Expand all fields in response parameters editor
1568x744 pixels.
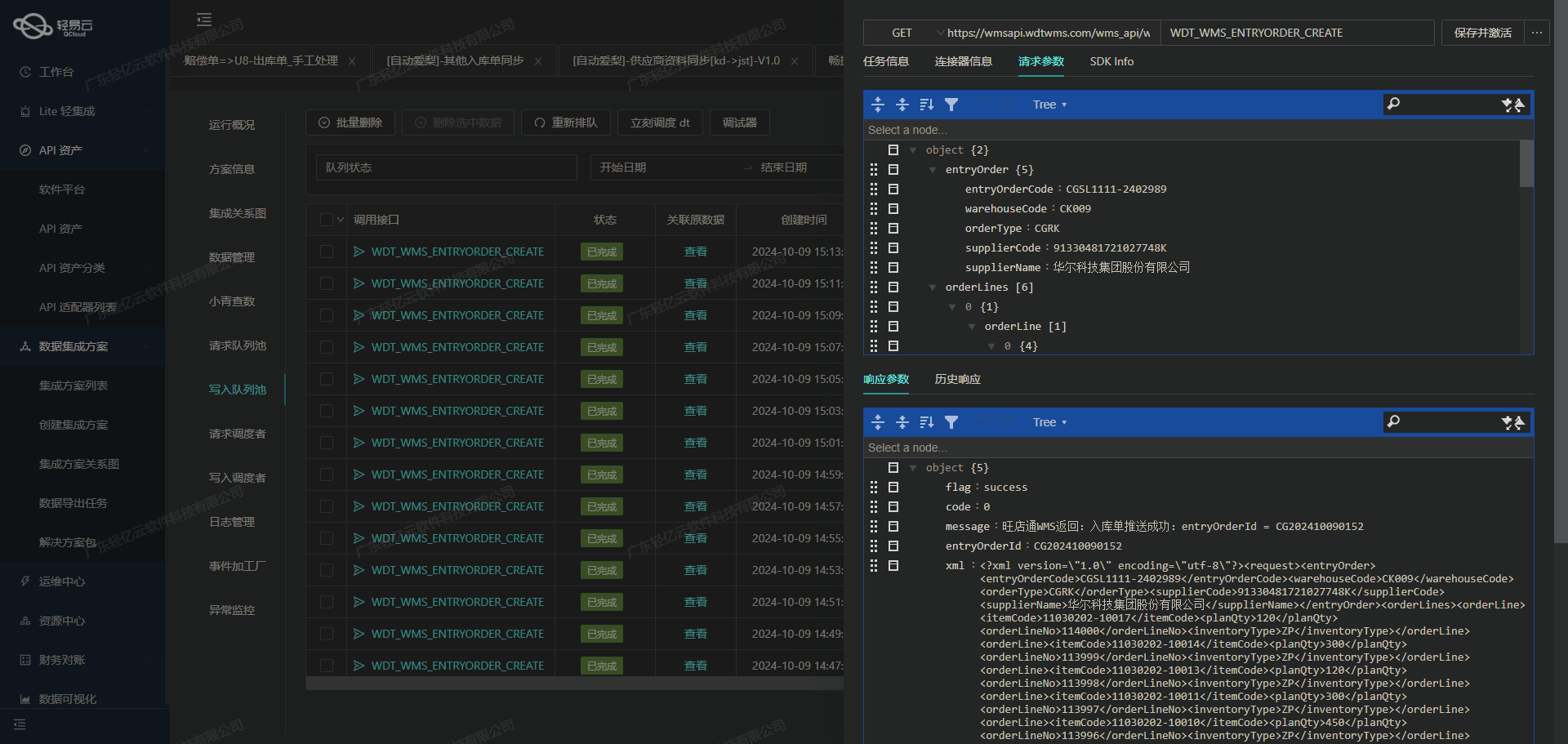pyautogui.click(x=878, y=422)
